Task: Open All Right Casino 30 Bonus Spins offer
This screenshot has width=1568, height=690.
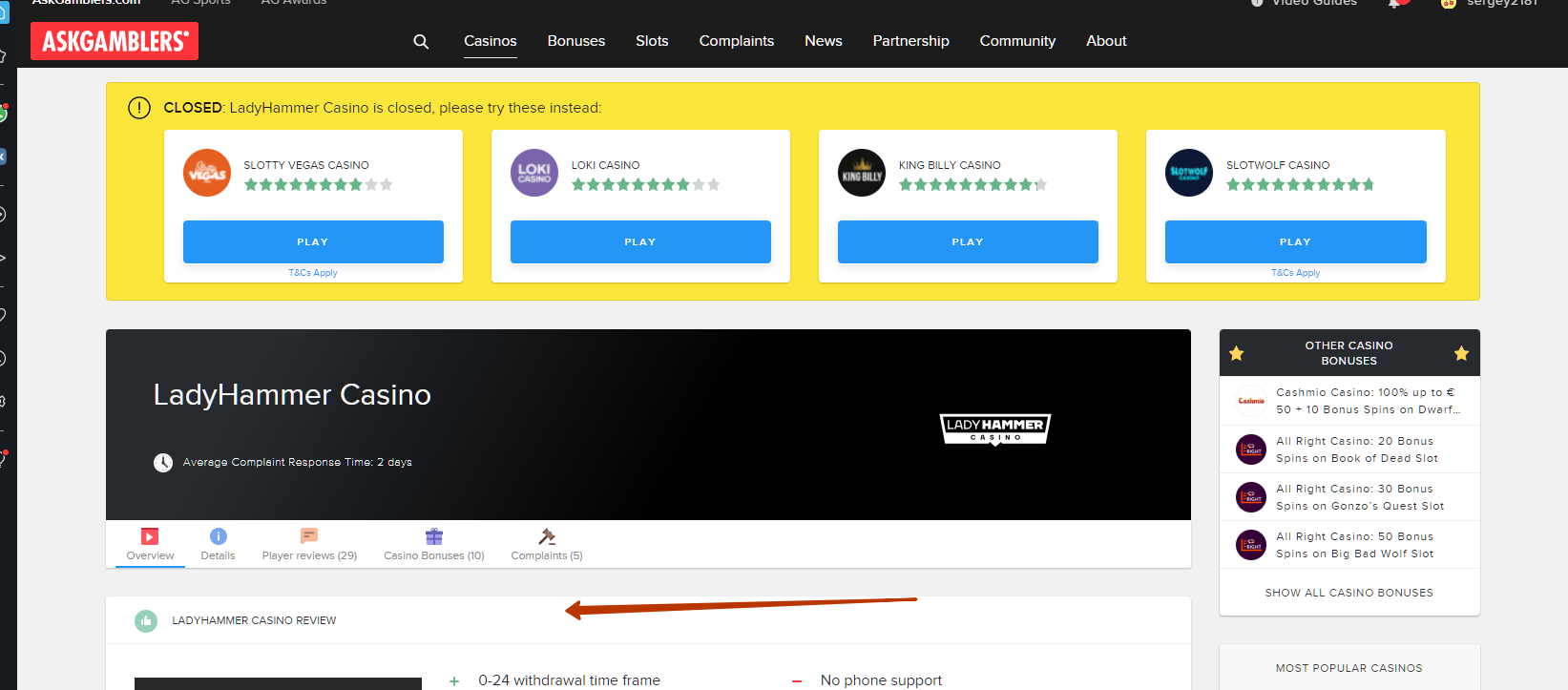Action: [x=1359, y=497]
